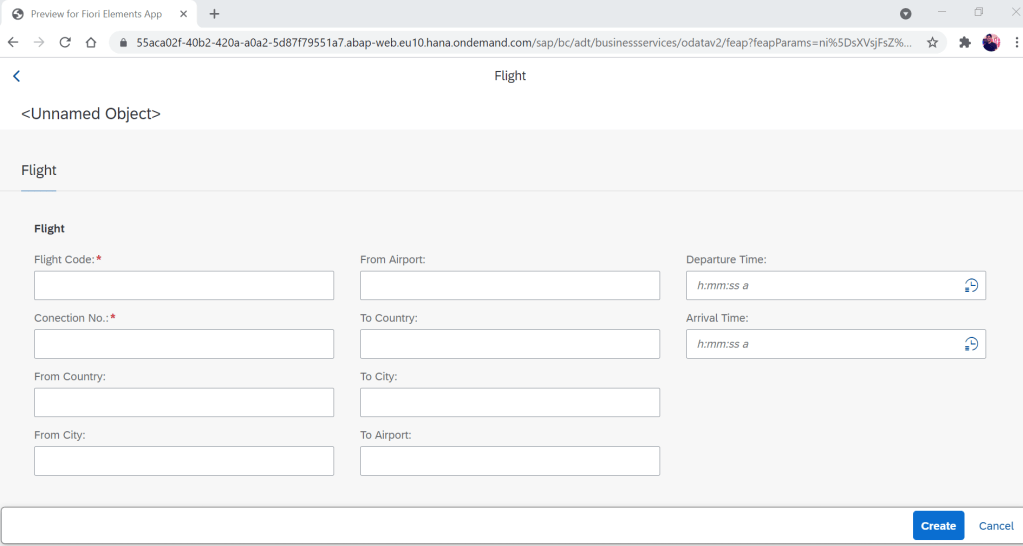Focus the Conection No. input field
Viewport: 1023px width, 546px height.
click(184, 344)
